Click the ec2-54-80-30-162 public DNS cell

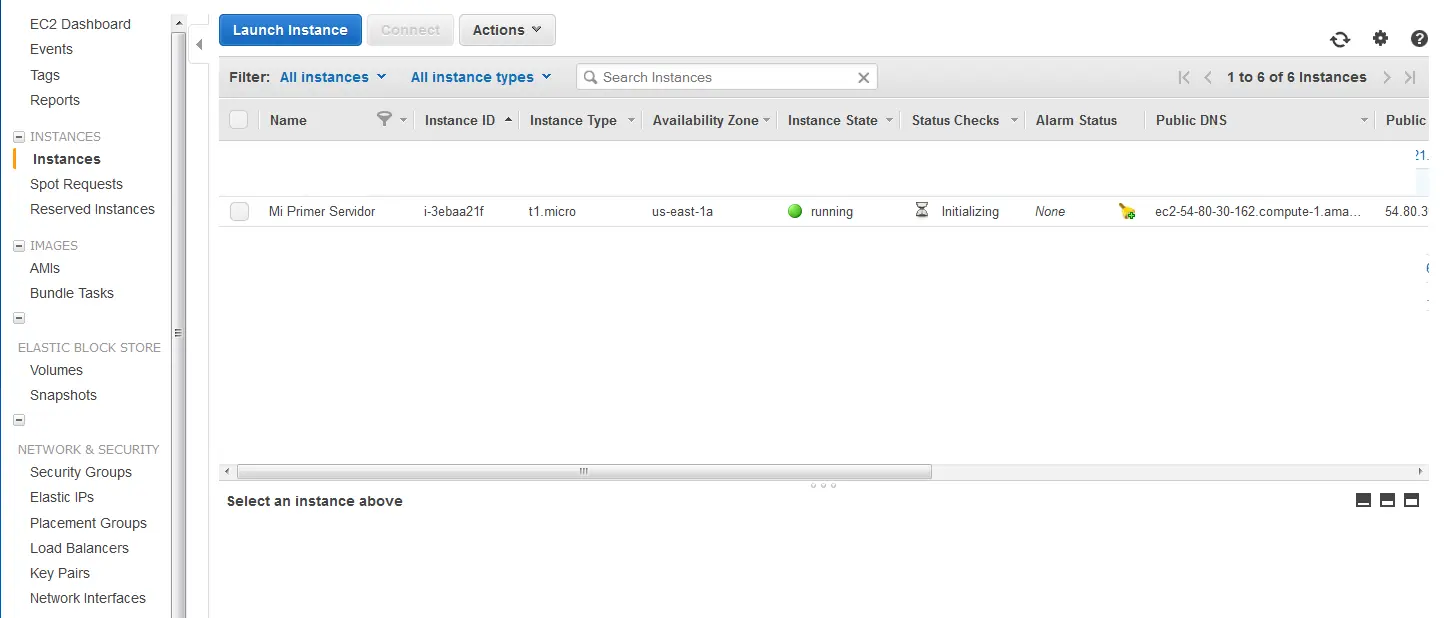(x=1257, y=211)
